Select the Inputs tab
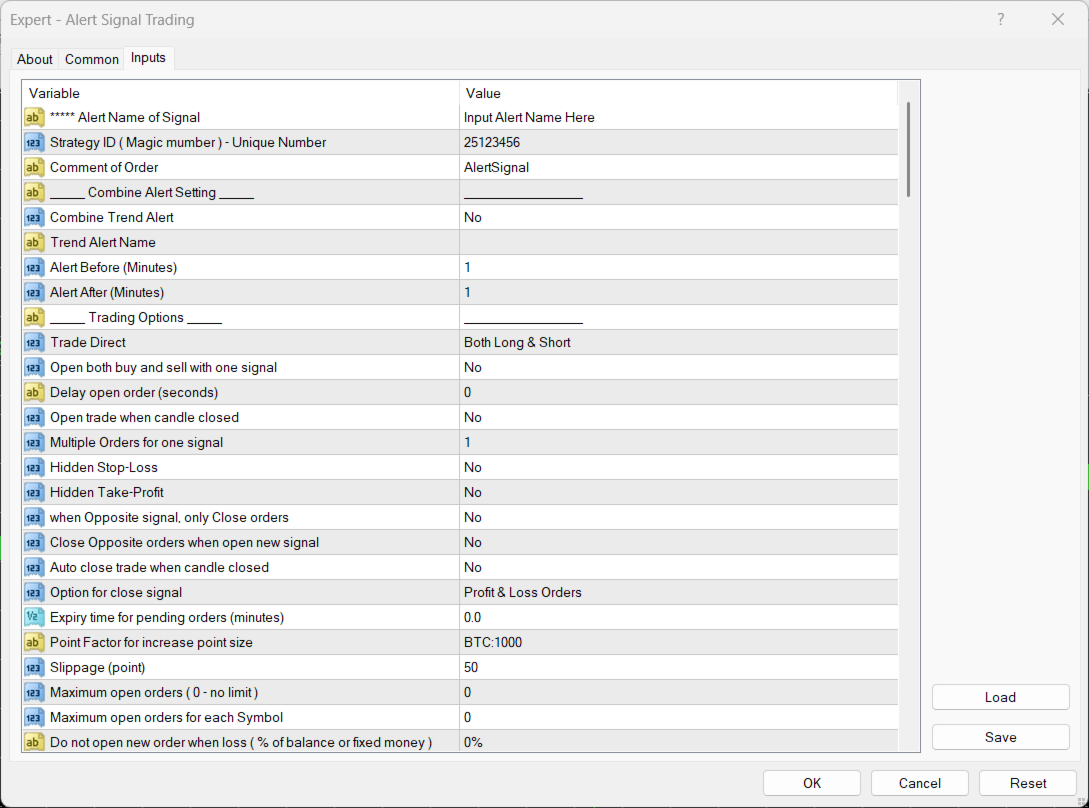Image resolution: width=1089 pixels, height=808 pixels. pyautogui.click(x=148, y=58)
